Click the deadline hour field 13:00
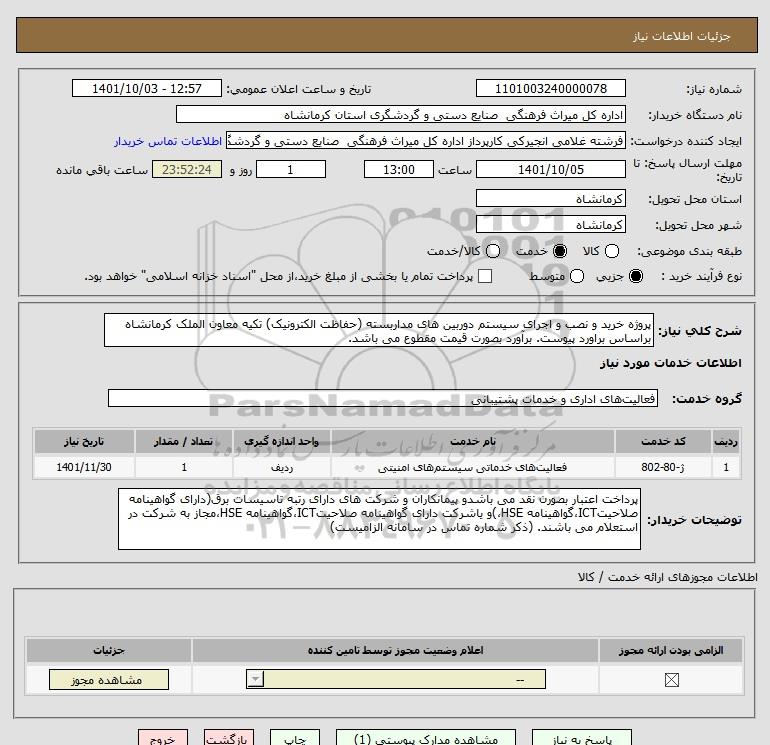The image size is (770, 745). tap(398, 169)
